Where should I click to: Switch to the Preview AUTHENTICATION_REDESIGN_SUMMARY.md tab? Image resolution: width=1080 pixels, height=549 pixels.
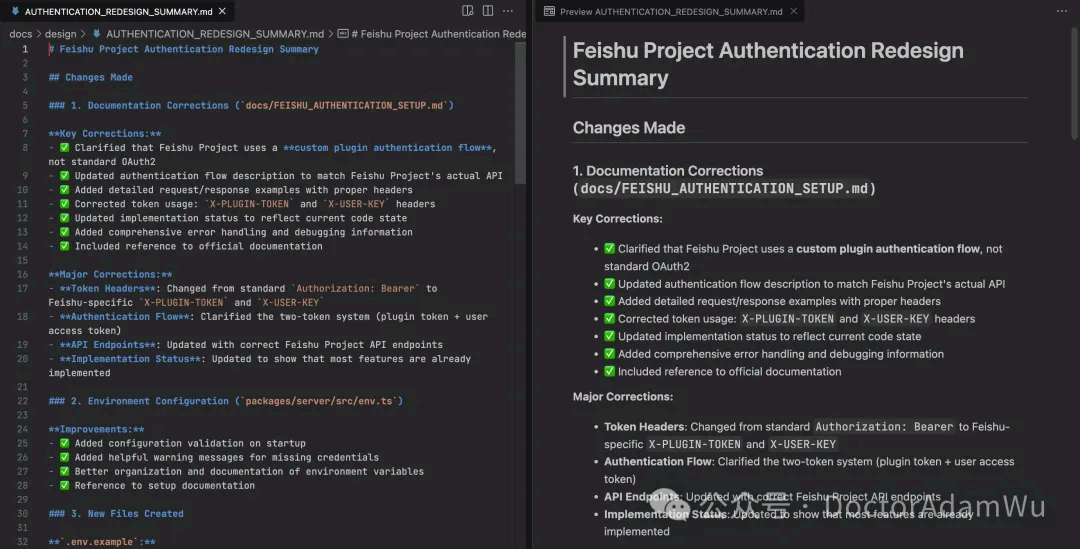tap(671, 11)
